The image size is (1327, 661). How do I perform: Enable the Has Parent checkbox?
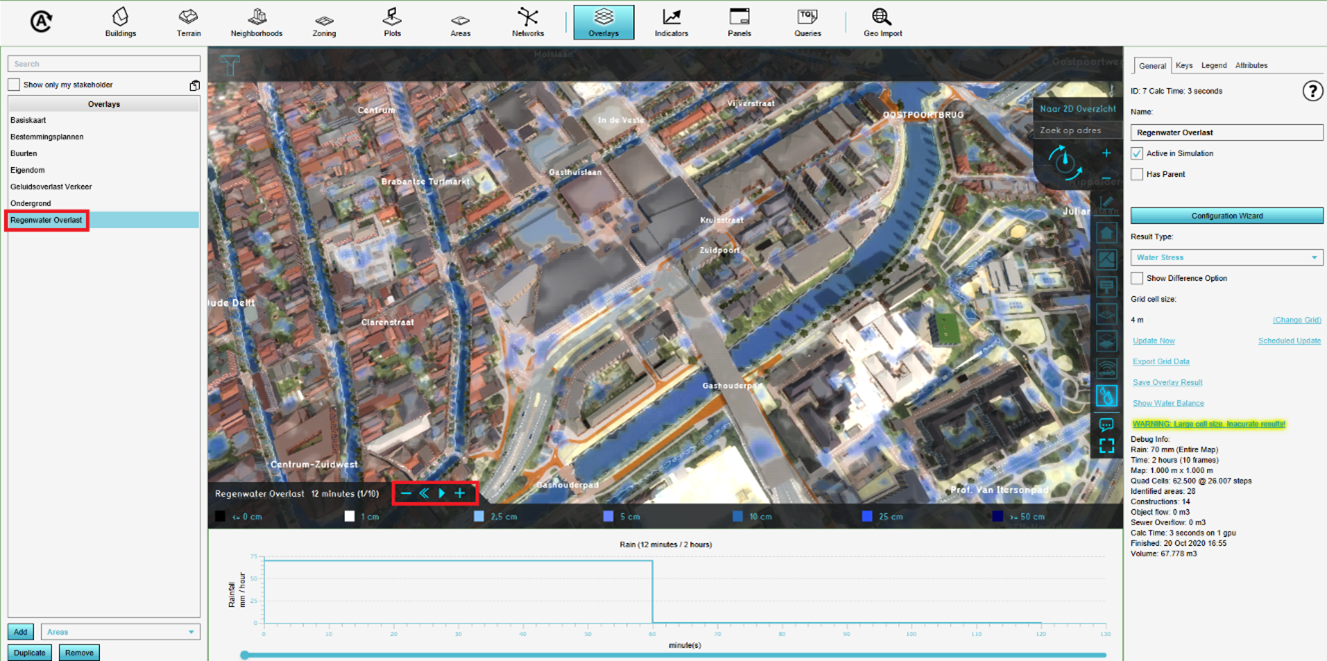pyautogui.click(x=1137, y=174)
